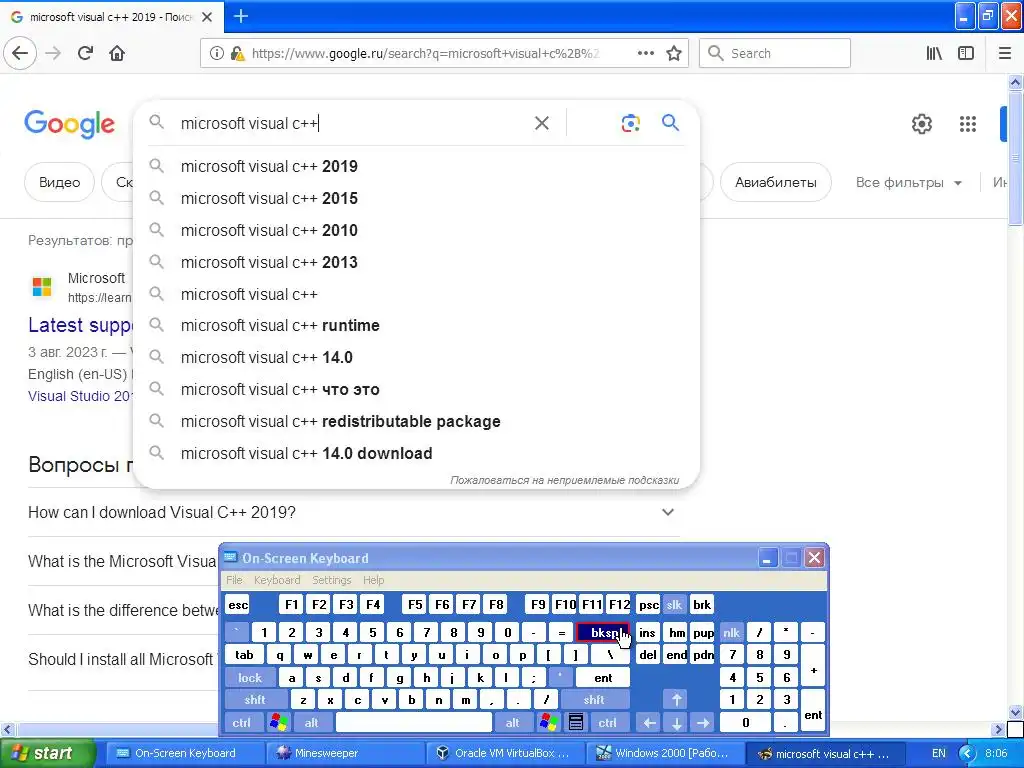Switch to Oracle VM VirtualBox taskbar button
The width and height of the screenshot is (1024, 768).
tap(505, 754)
